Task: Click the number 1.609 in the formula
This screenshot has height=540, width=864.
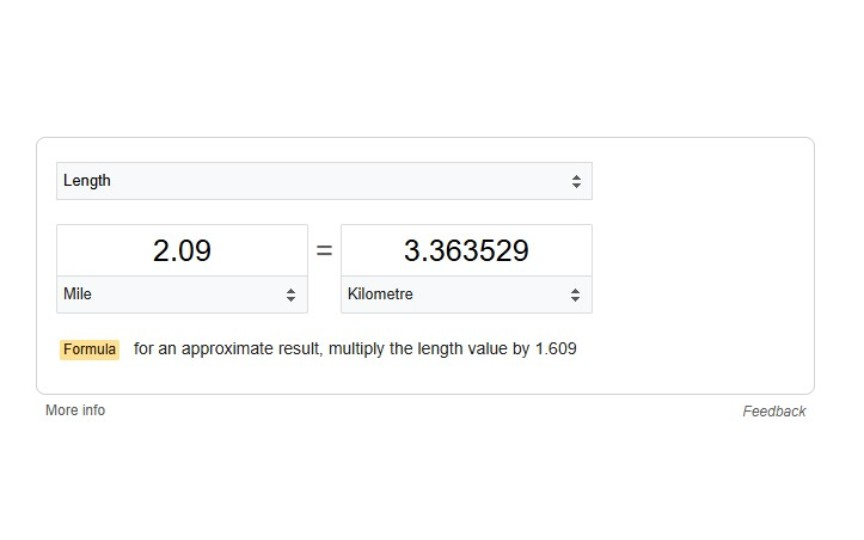Action: click(556, 349)
